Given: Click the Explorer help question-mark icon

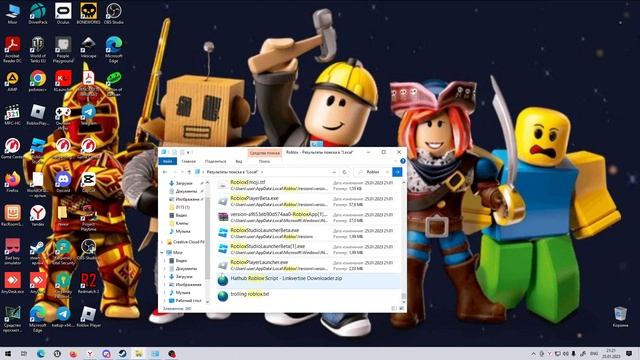Looking at the screenshot, I should pyautogui.click(x=403, y=161).
